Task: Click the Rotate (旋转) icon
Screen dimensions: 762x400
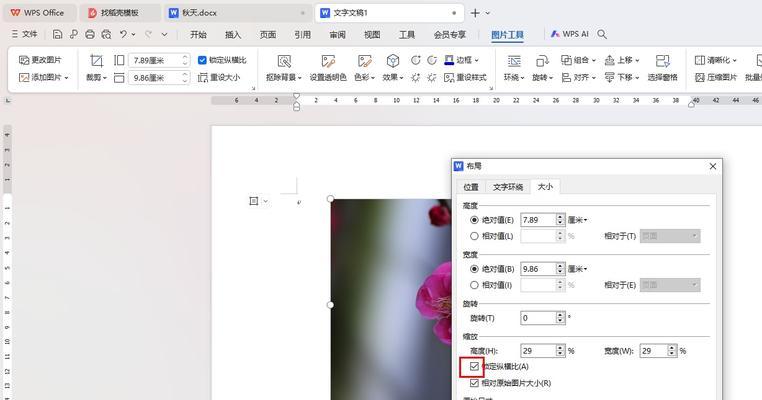Action: 542,61
